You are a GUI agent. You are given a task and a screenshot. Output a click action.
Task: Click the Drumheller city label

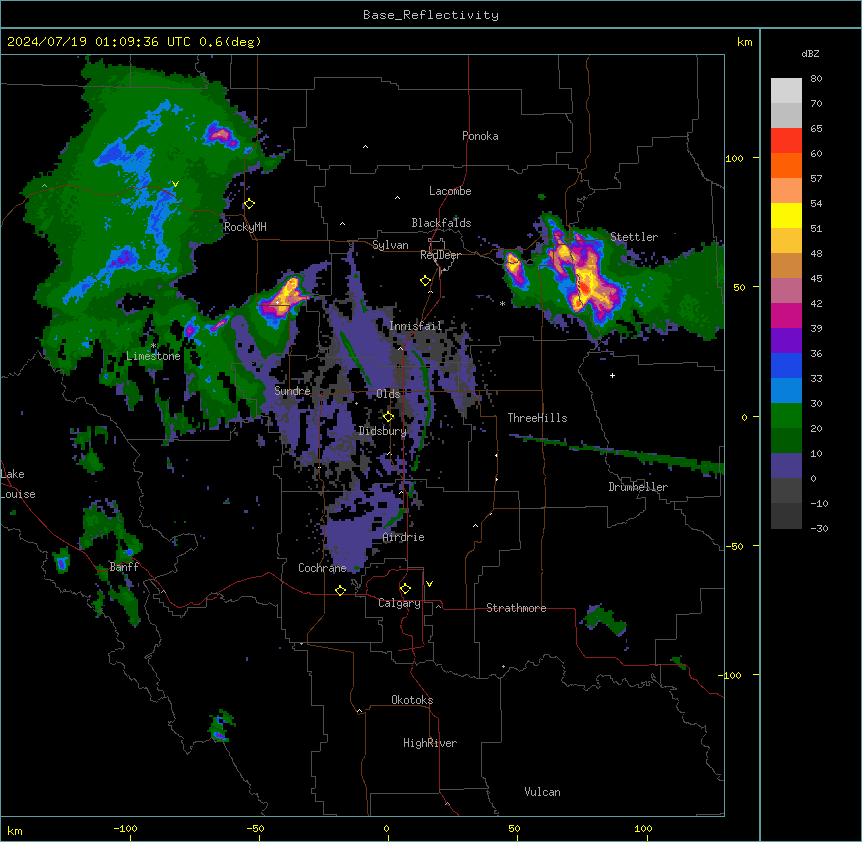tap(638, 487)
